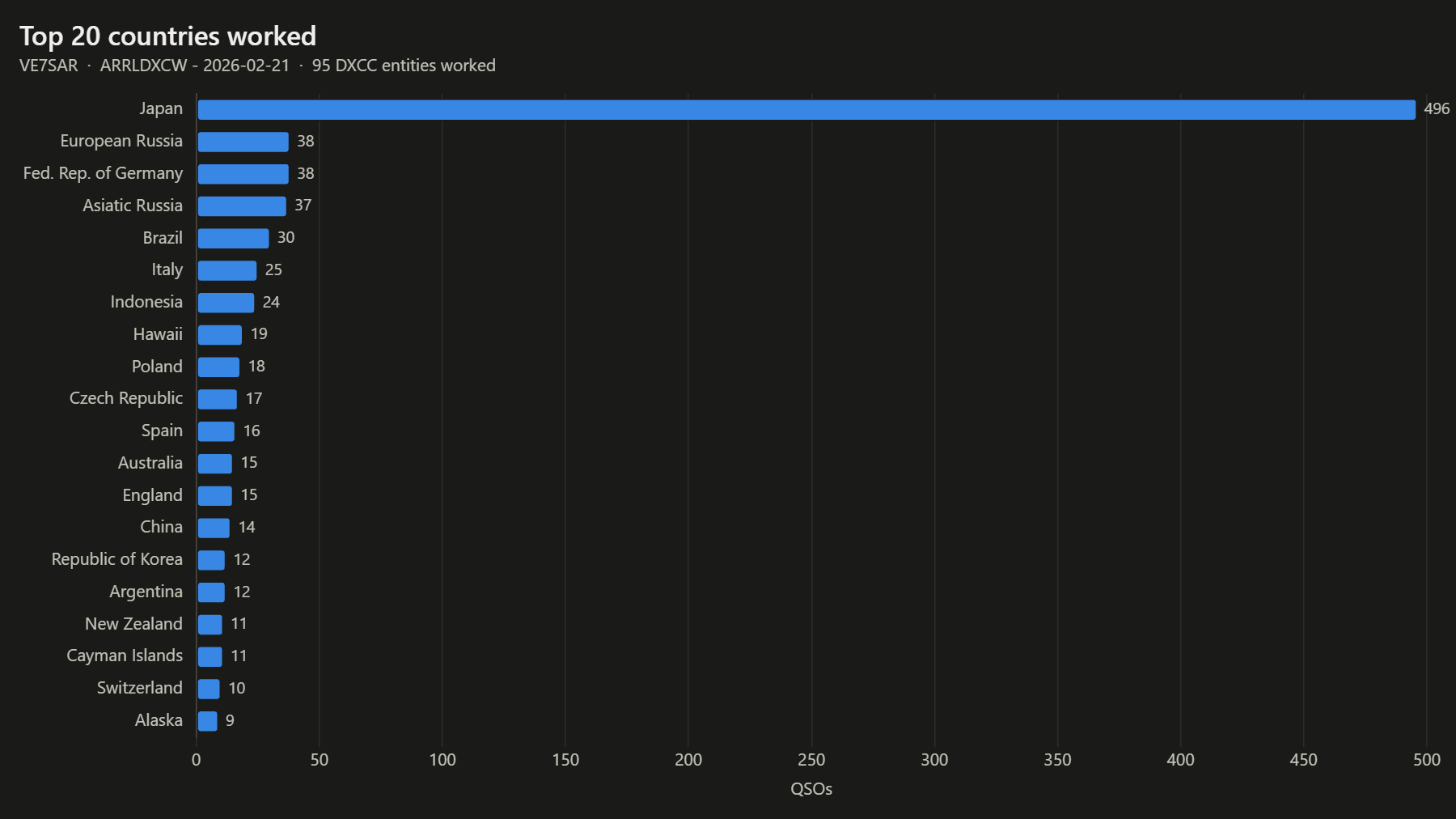The width and height of the screenshot is (1456, 819).
Task: Click the '14' value for China
Action: [247, 527]
